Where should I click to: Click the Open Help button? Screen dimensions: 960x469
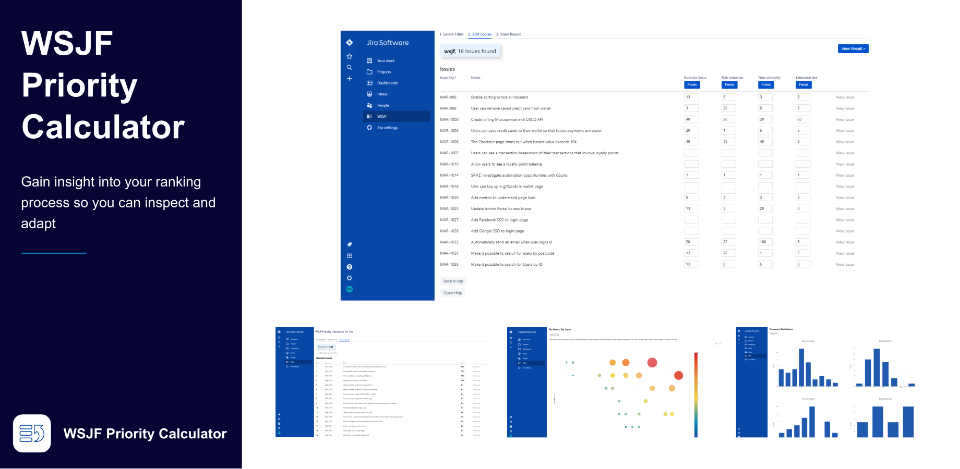coord(452,292)
